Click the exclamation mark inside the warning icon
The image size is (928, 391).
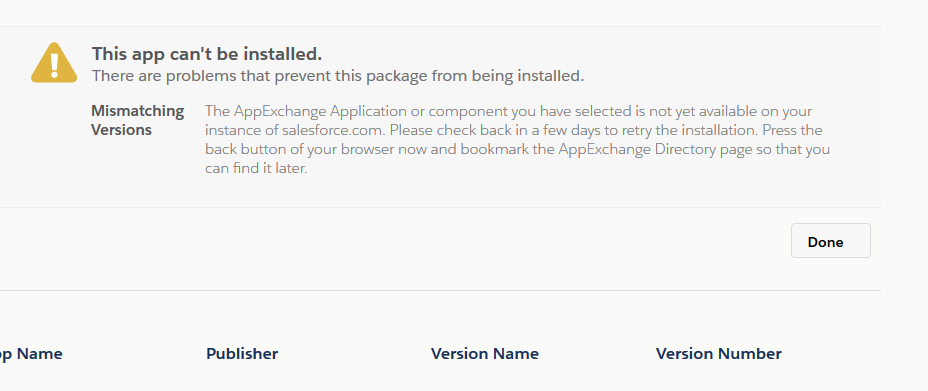click(x=54, y=65)
